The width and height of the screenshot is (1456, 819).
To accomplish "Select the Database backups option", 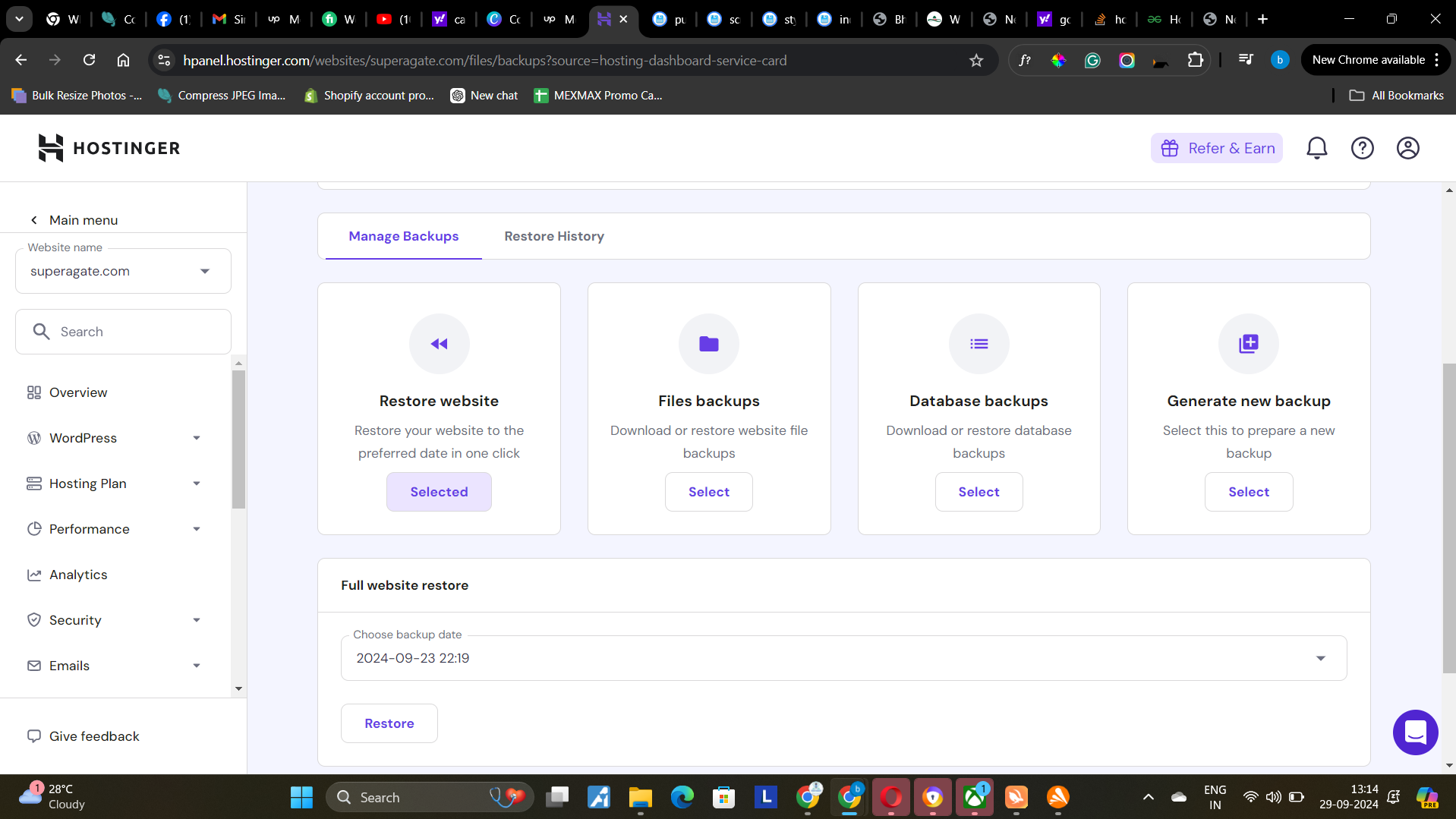I will 979,491.
